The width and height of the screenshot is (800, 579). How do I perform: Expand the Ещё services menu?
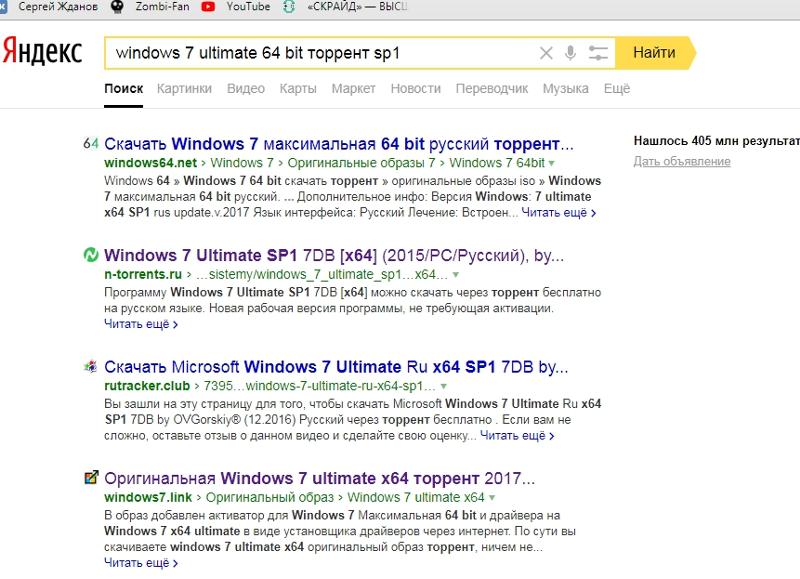(617, 89)
